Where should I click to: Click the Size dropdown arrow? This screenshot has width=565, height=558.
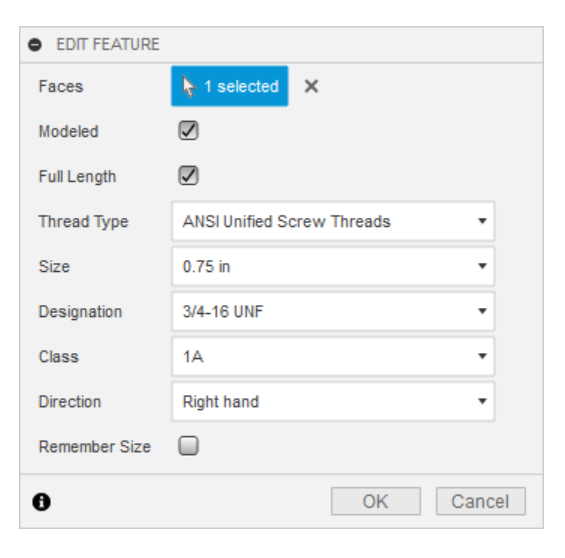[x=482, y=266]
